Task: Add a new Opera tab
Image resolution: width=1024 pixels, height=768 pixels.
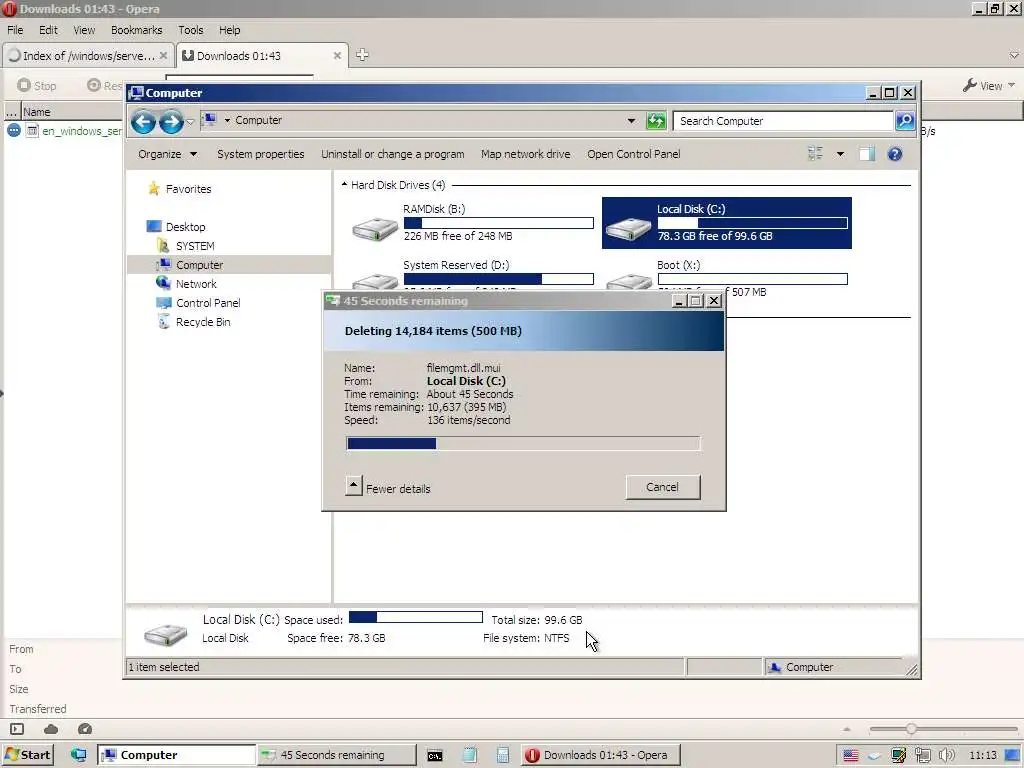Action: pyautogui.click(x=362, y=56)
